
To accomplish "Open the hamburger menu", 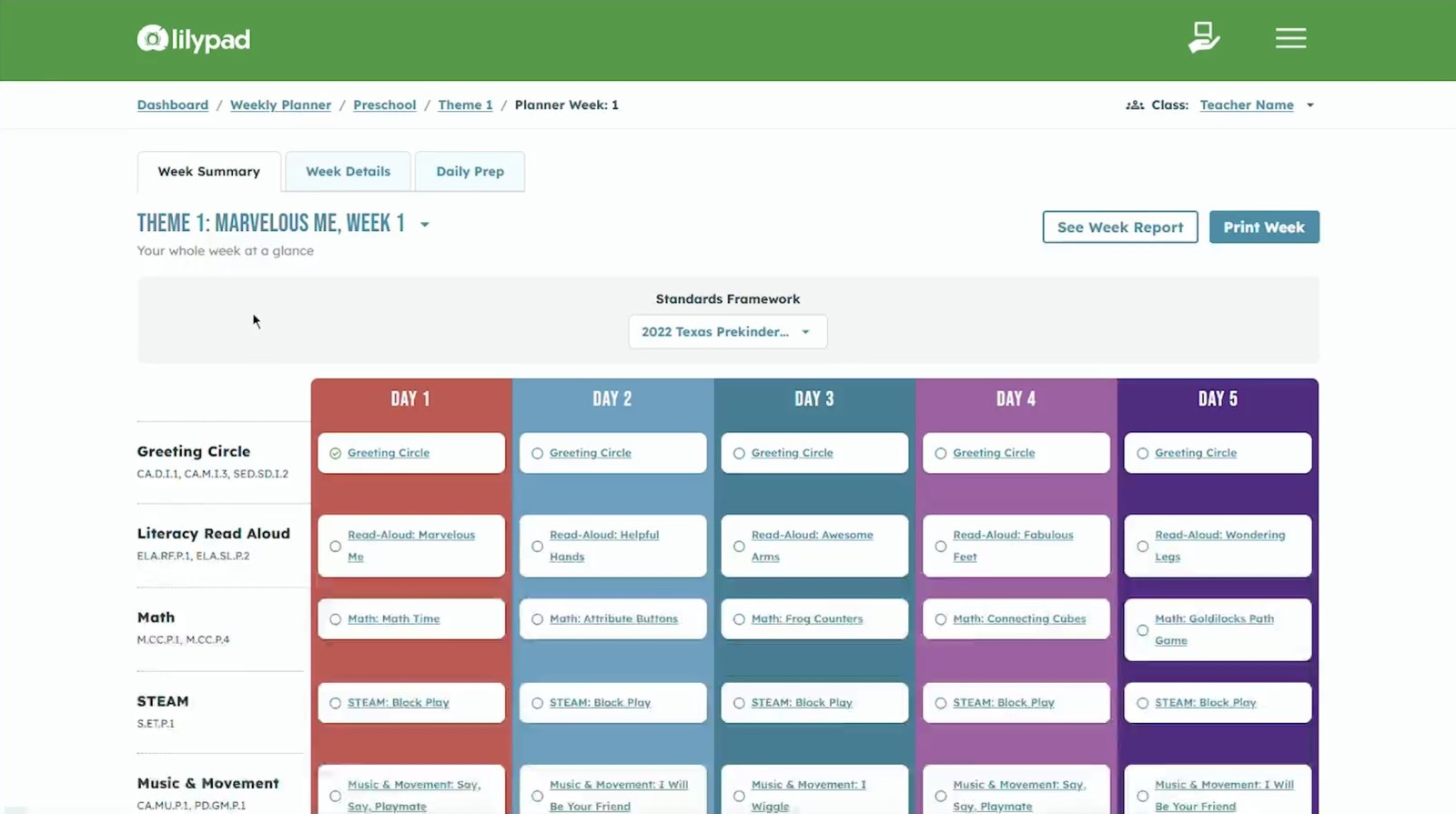I will click(1290, 38).
